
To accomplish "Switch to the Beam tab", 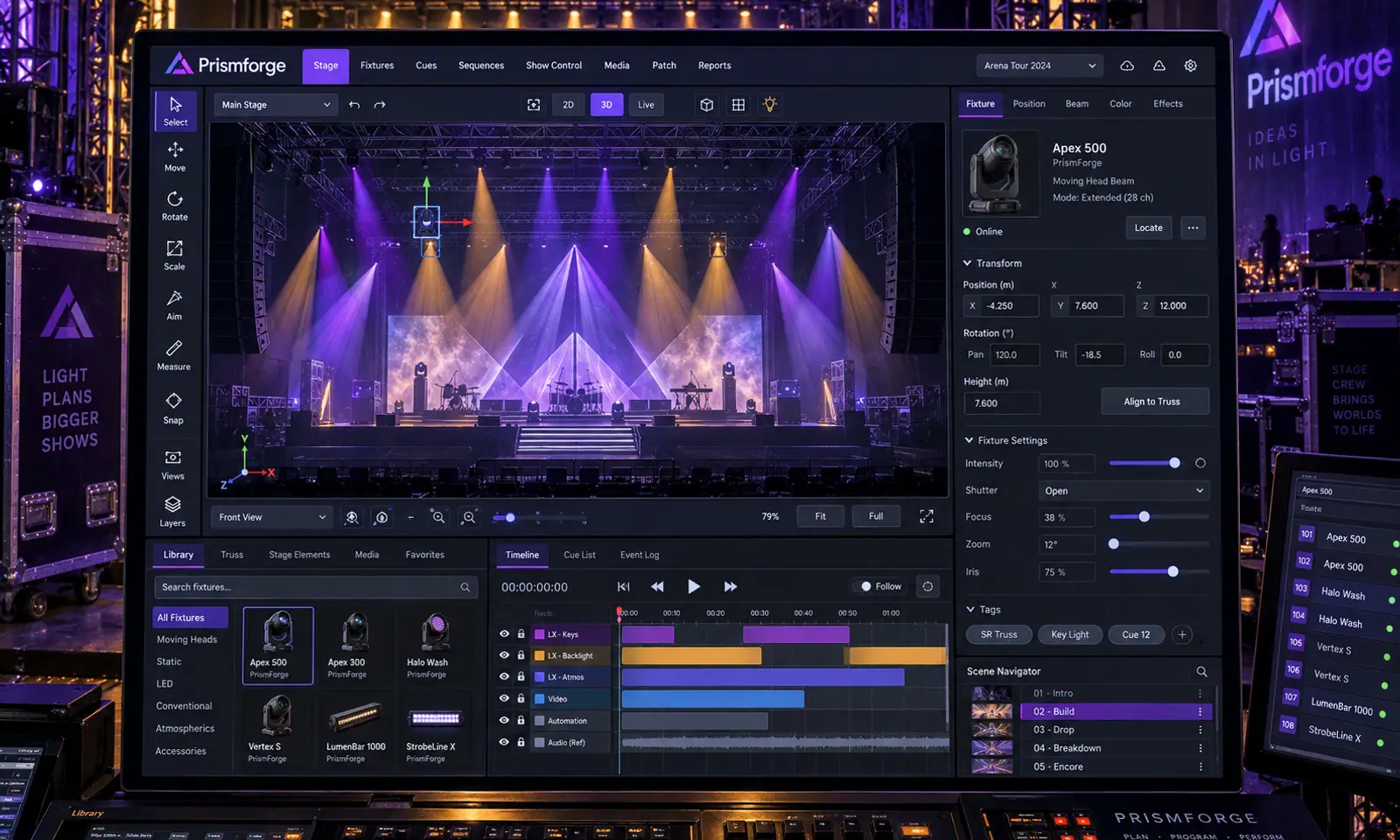I will pyautogui.click(x=1077, y=103).
